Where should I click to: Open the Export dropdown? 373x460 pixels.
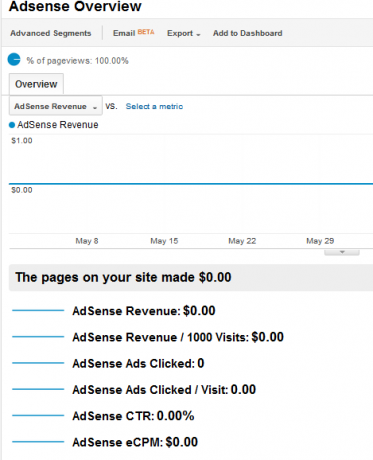183,33
